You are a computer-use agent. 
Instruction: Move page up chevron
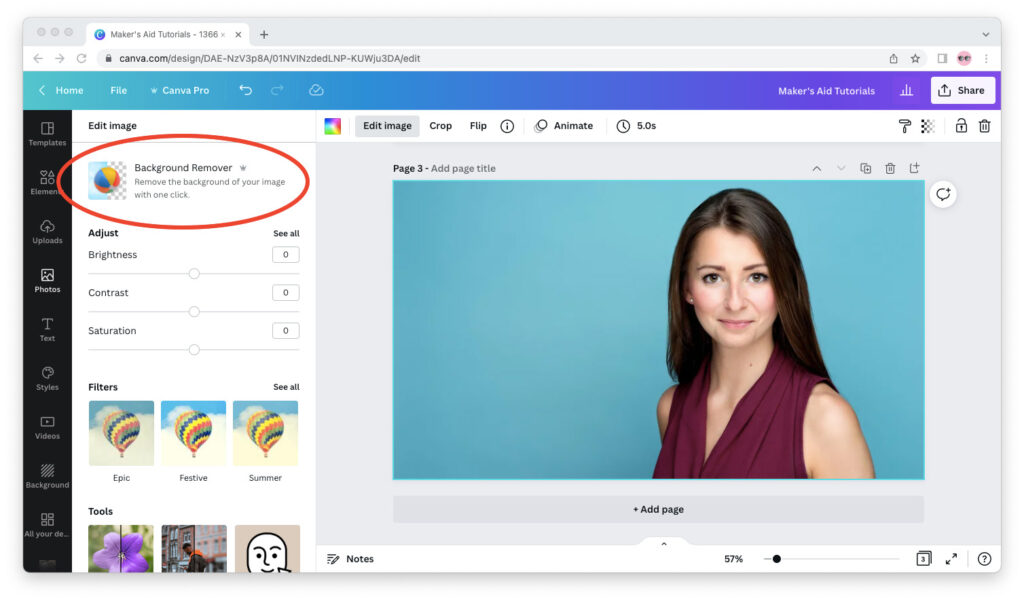point(816,169)
